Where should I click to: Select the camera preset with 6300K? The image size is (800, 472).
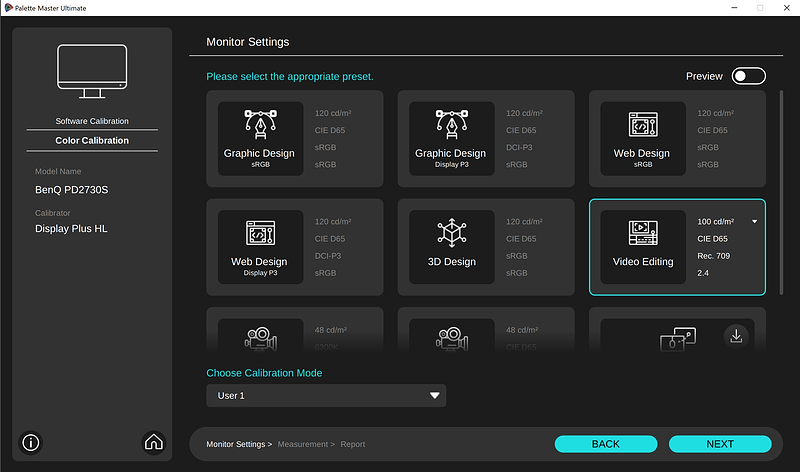260,338
